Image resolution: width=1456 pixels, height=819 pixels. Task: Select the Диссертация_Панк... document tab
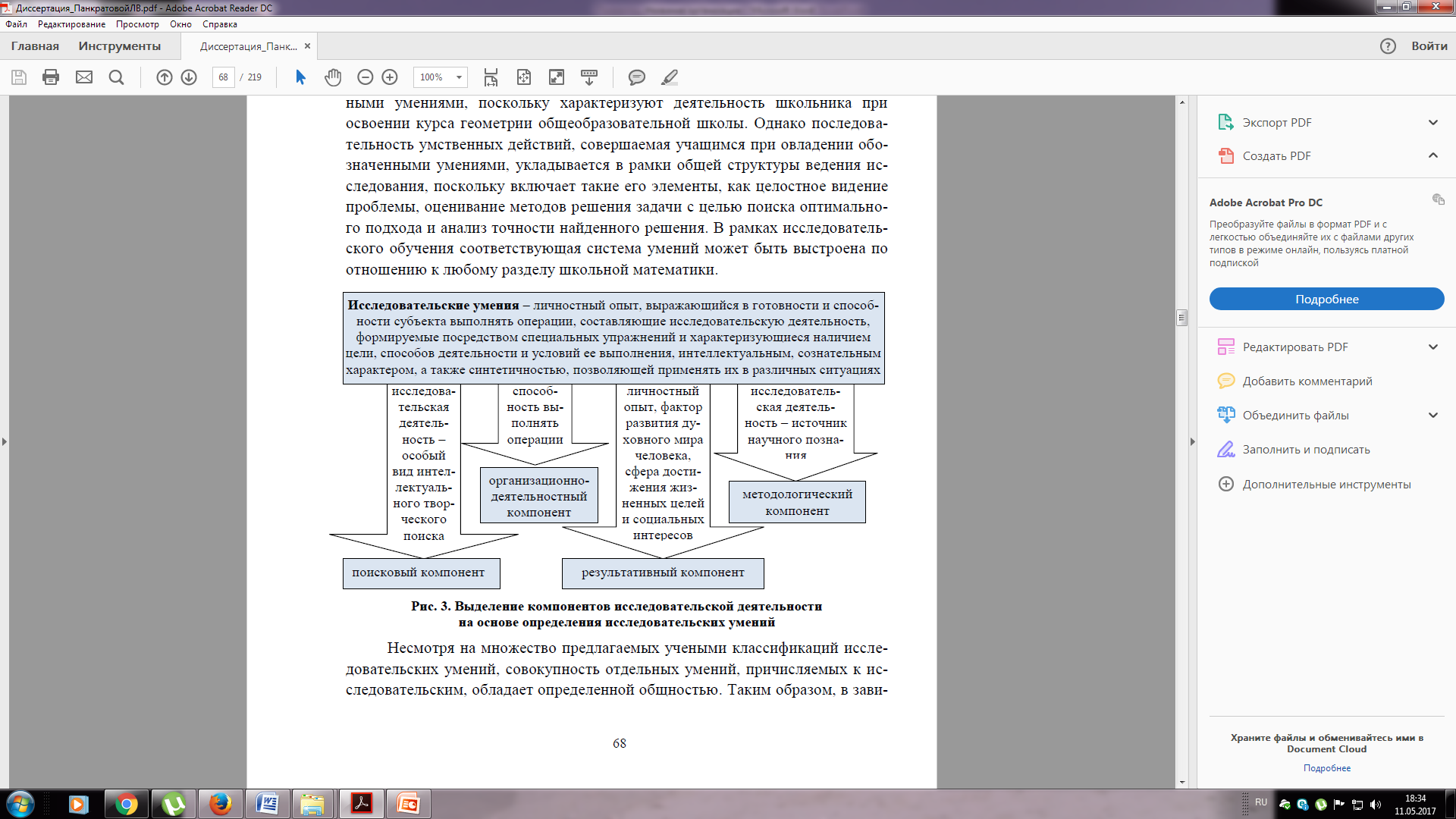coord(249,46)
